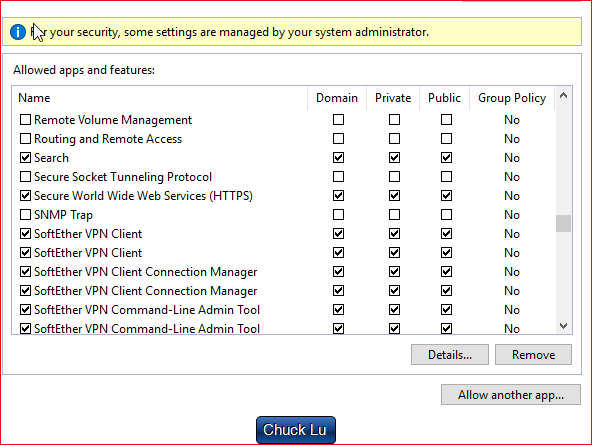
Task: Open the Allow another app... dialog
Action: [510, 395]
